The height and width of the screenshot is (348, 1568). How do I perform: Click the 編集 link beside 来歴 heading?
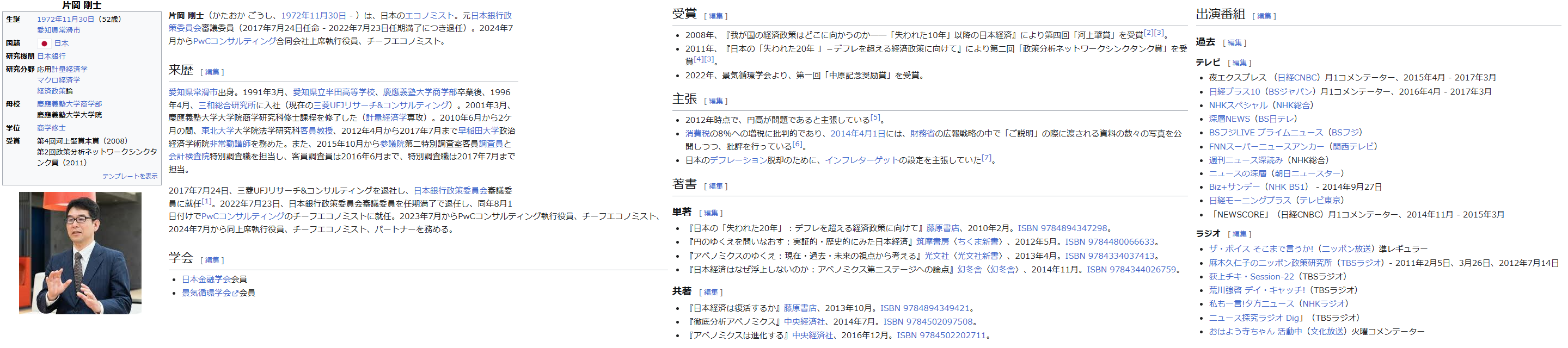212,72
